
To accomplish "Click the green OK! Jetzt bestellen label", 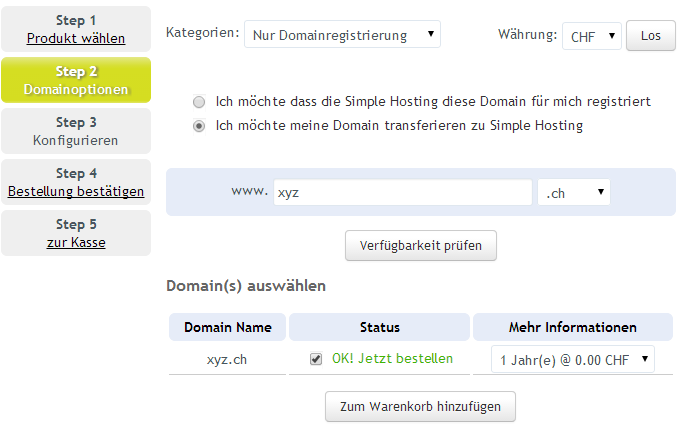I will click(392, 359).
